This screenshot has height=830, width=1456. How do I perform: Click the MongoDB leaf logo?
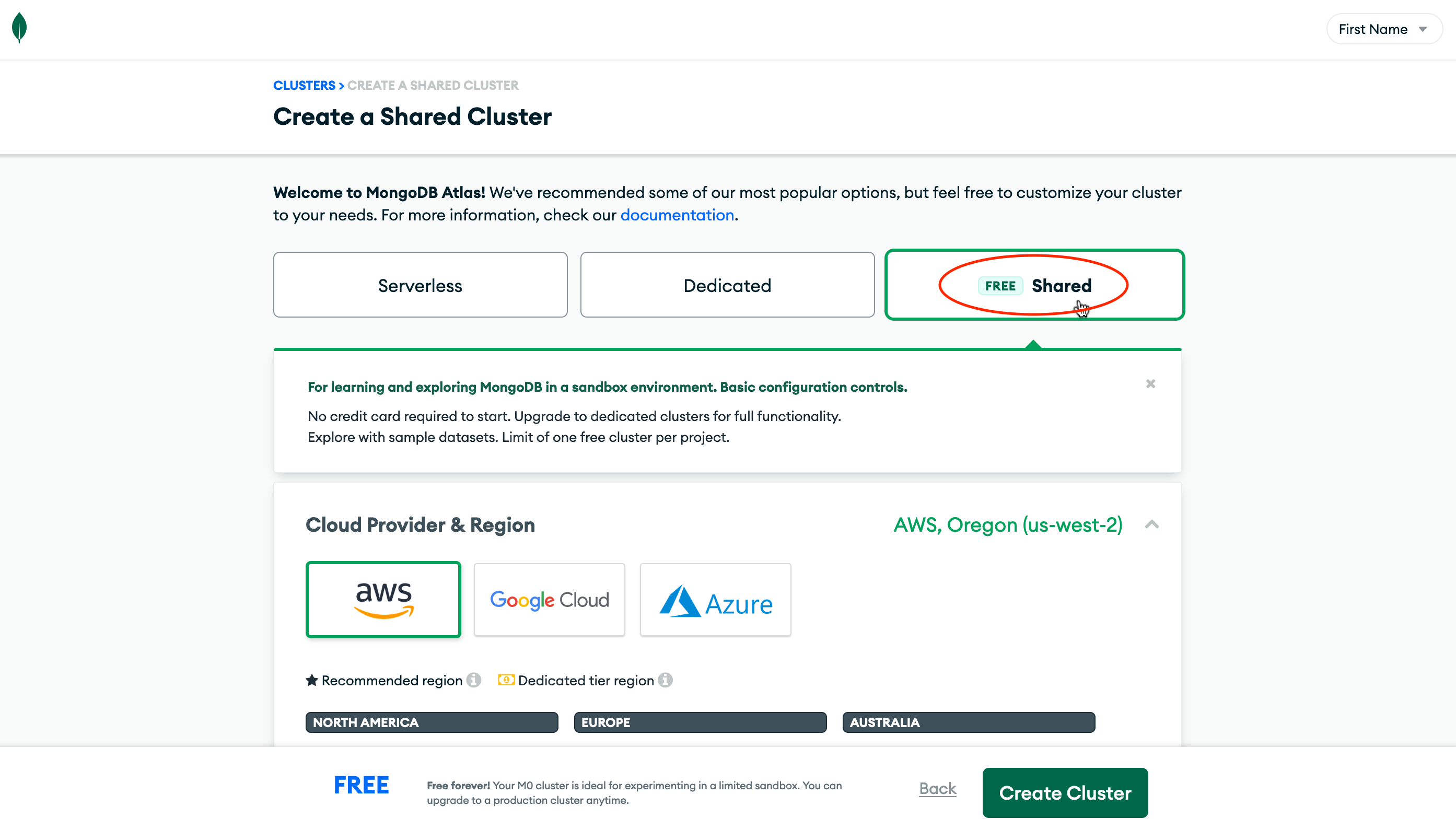[19, 27]
